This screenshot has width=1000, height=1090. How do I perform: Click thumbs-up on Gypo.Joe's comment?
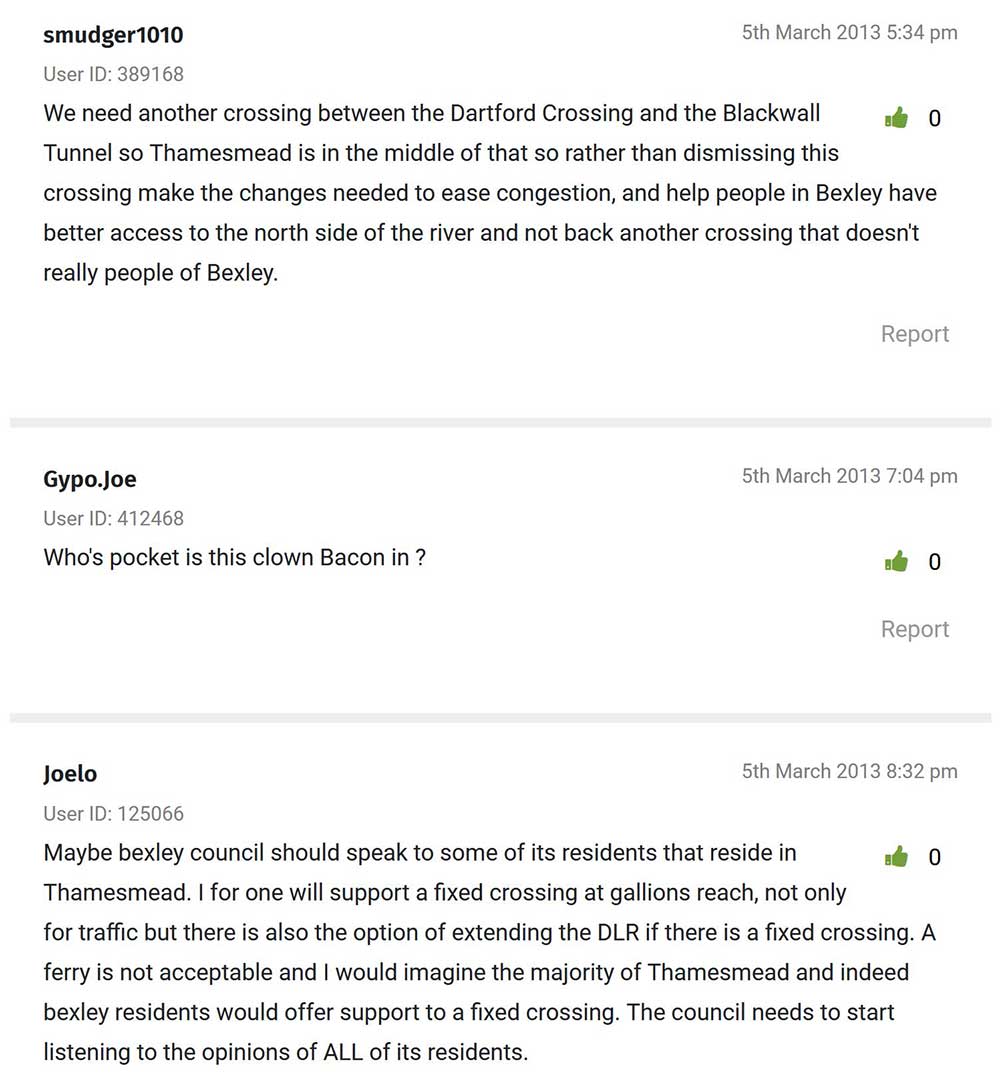coord(896,562)
